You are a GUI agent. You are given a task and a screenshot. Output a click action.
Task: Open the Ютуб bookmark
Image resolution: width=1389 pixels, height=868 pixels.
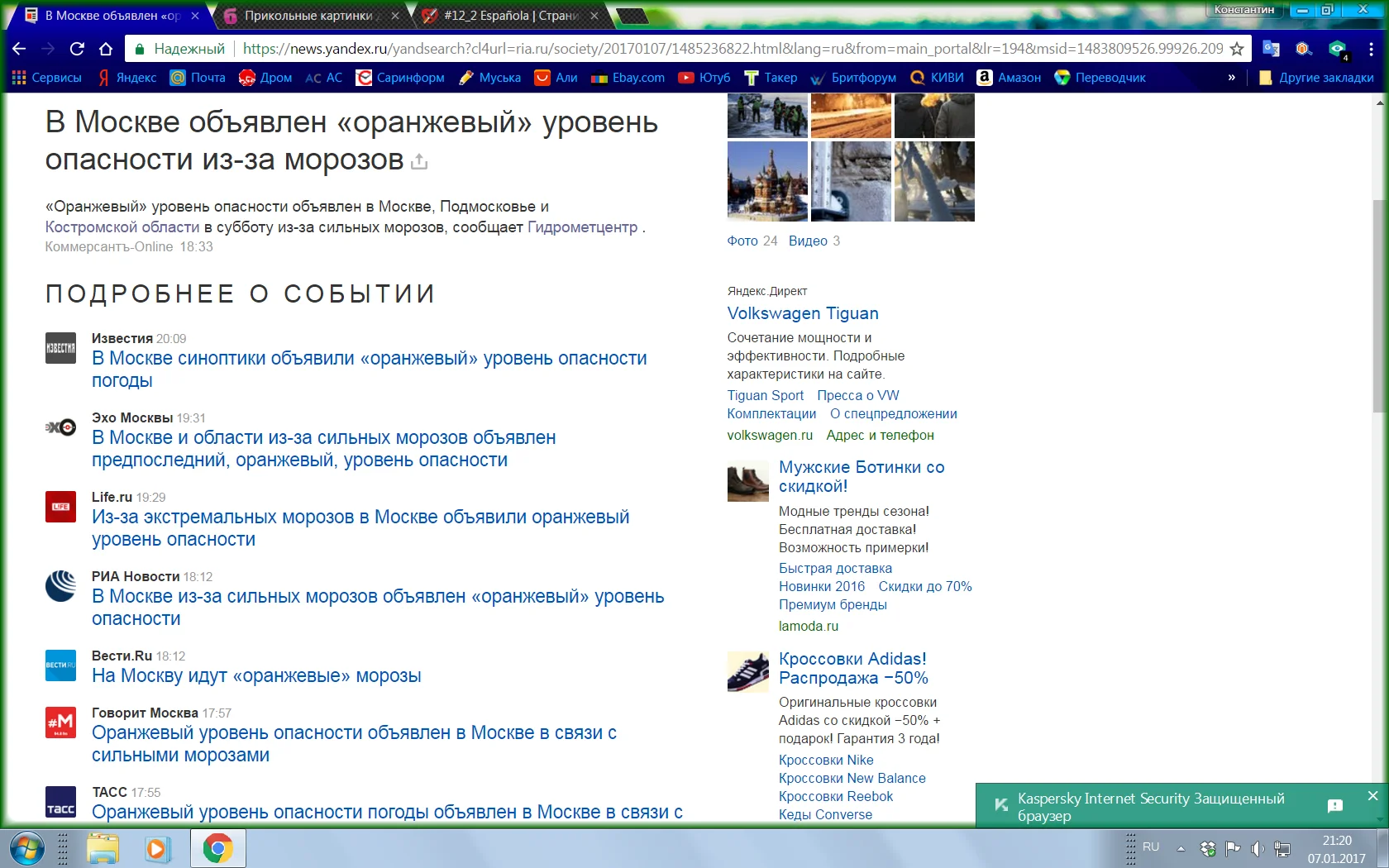coord(704,78)
